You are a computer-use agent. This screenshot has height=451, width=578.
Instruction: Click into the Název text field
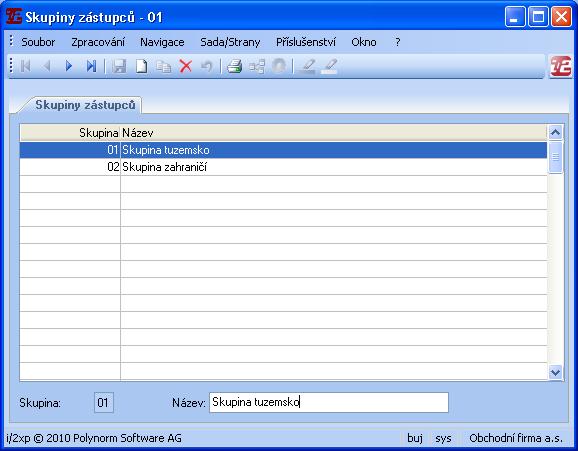tap(329, 402)
